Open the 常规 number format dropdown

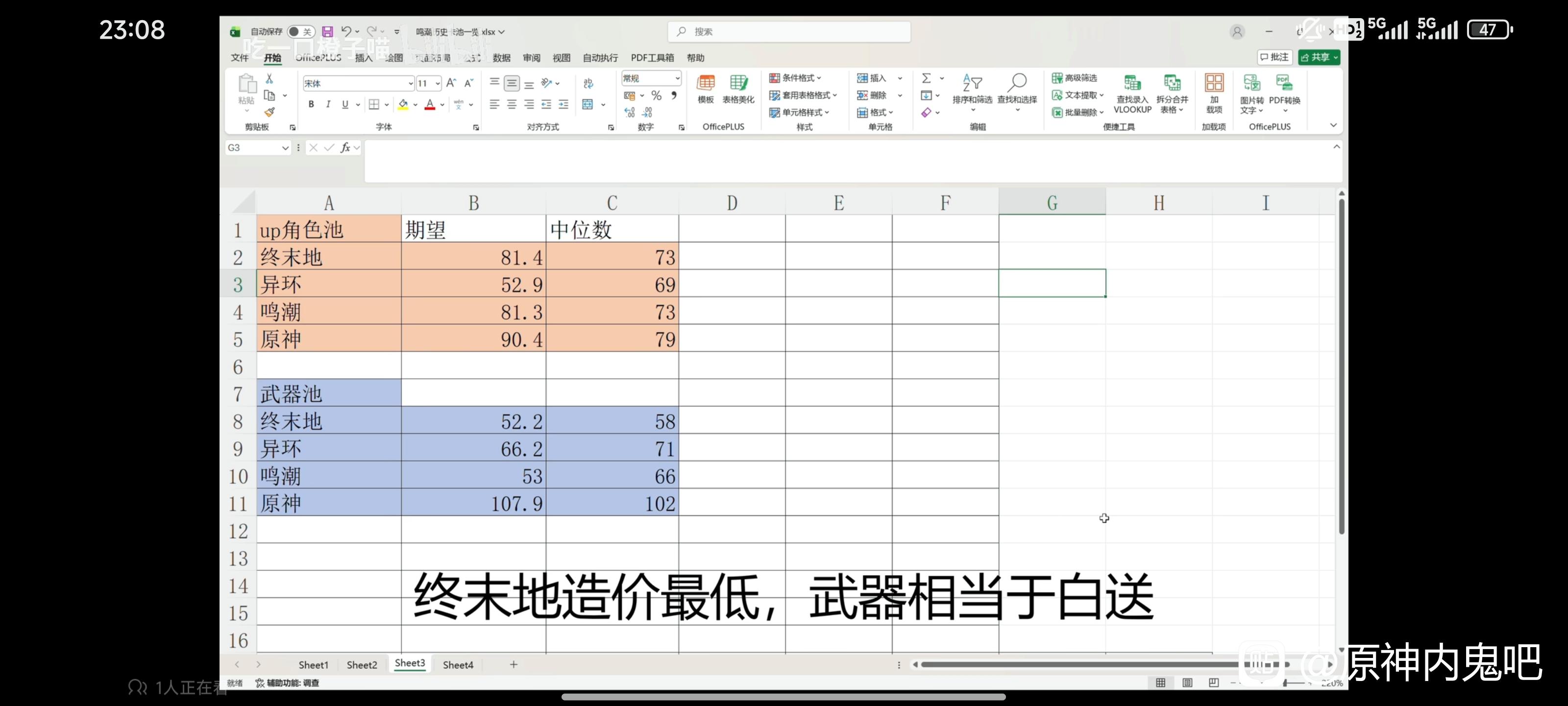click(677, 78)
